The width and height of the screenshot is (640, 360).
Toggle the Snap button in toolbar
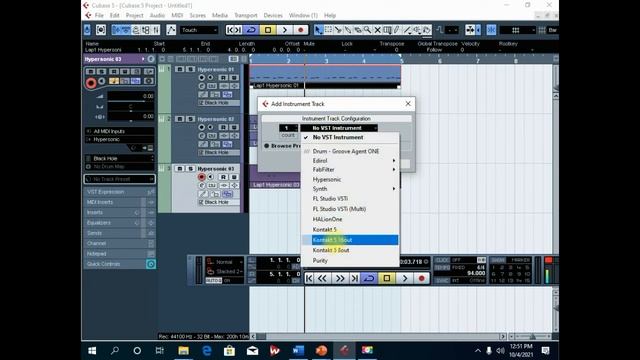[x=491, y=30]
